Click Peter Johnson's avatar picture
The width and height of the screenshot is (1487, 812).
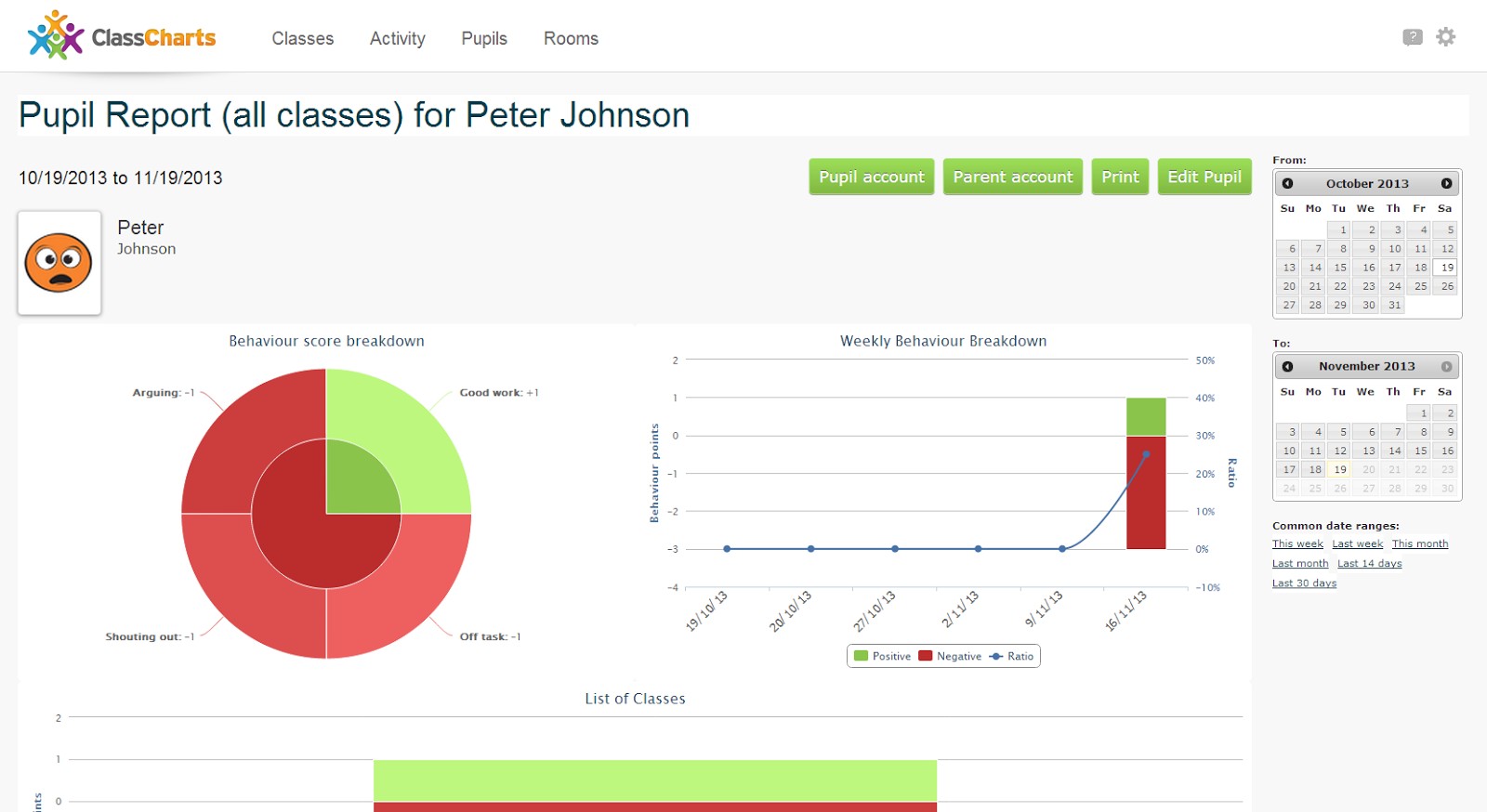coord(59,263)
